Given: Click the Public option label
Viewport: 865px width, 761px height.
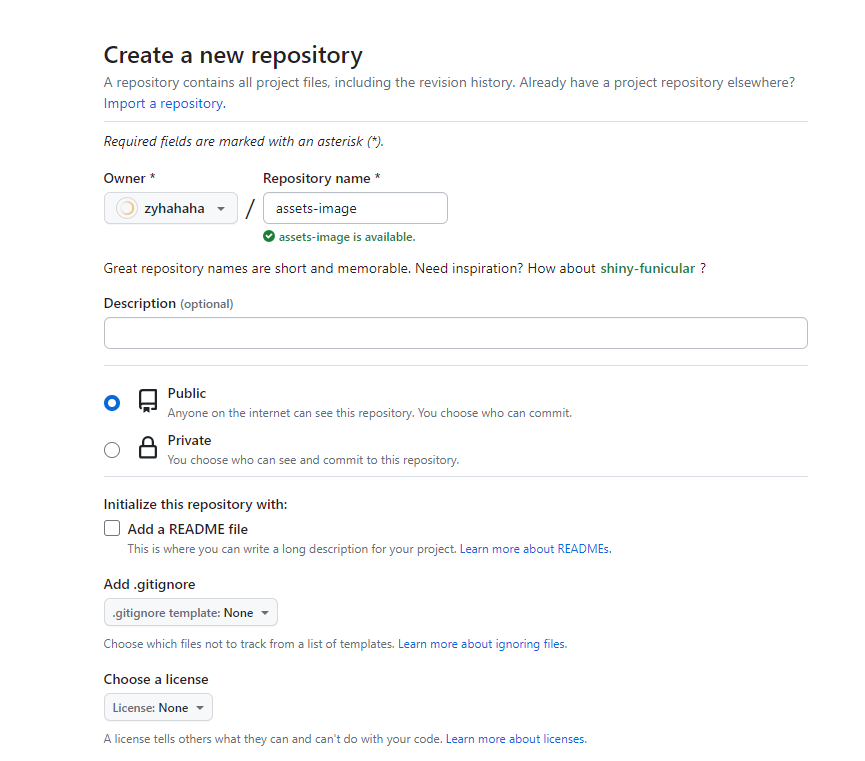Looking at the screenshot, I should tap(186, 393).
